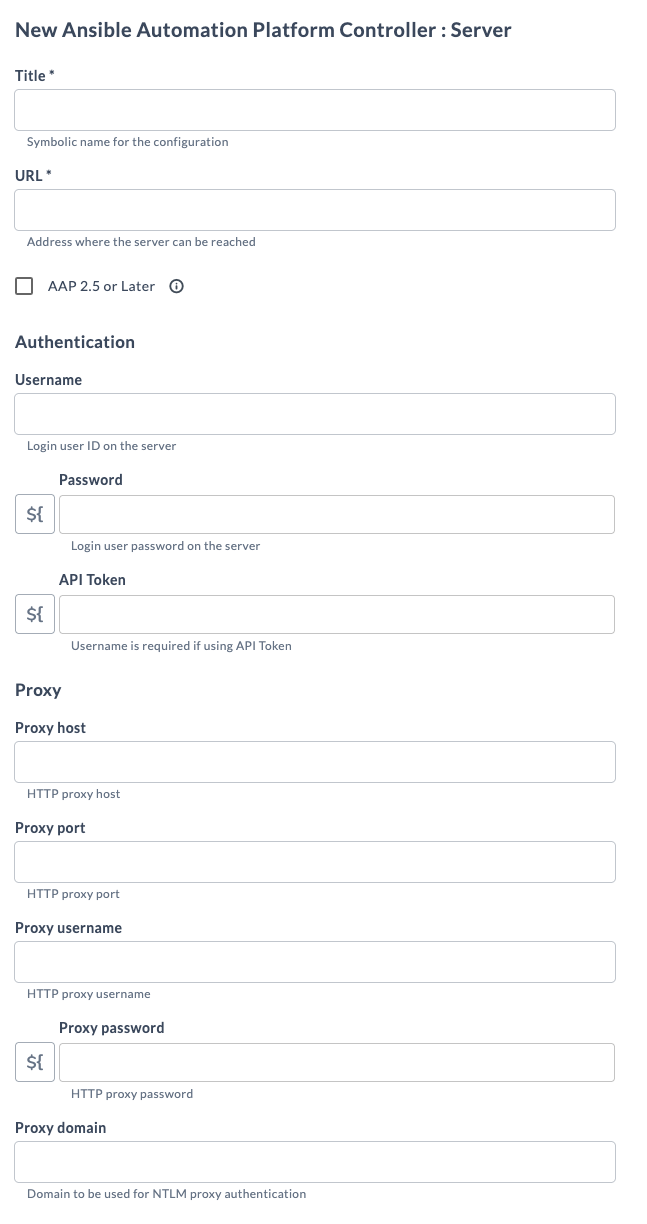Select the Proxy domain text box
Screen dimensions: 647x1224
click(315, 1162)
